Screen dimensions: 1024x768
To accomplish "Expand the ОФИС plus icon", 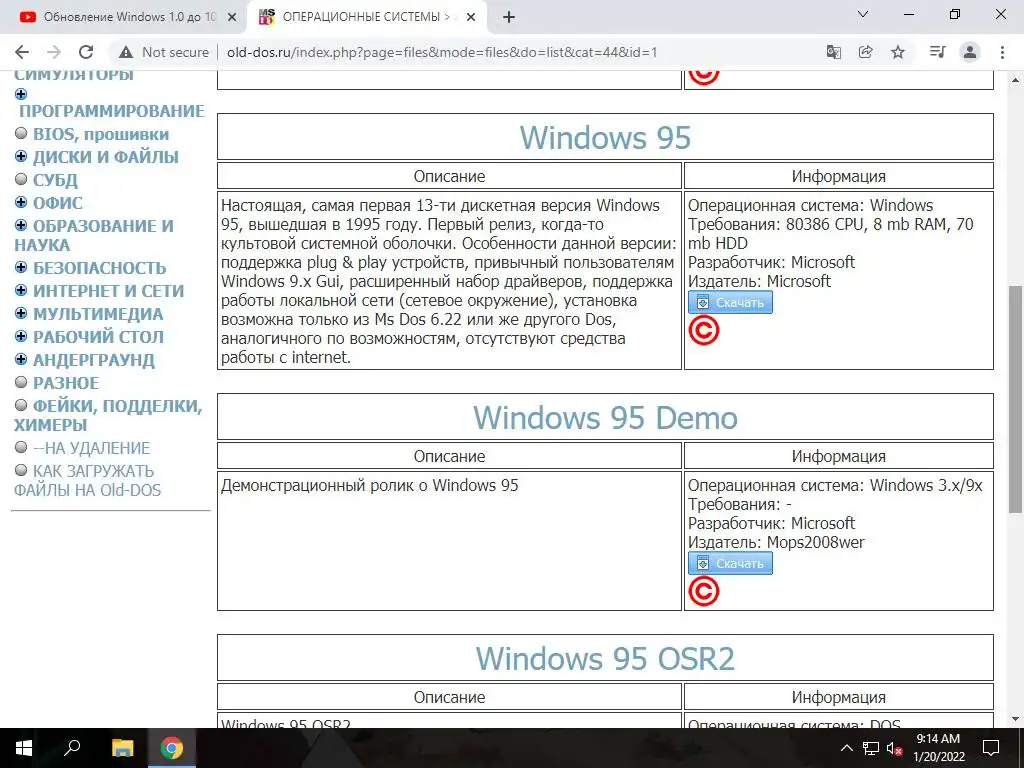I will pos(21,202).
